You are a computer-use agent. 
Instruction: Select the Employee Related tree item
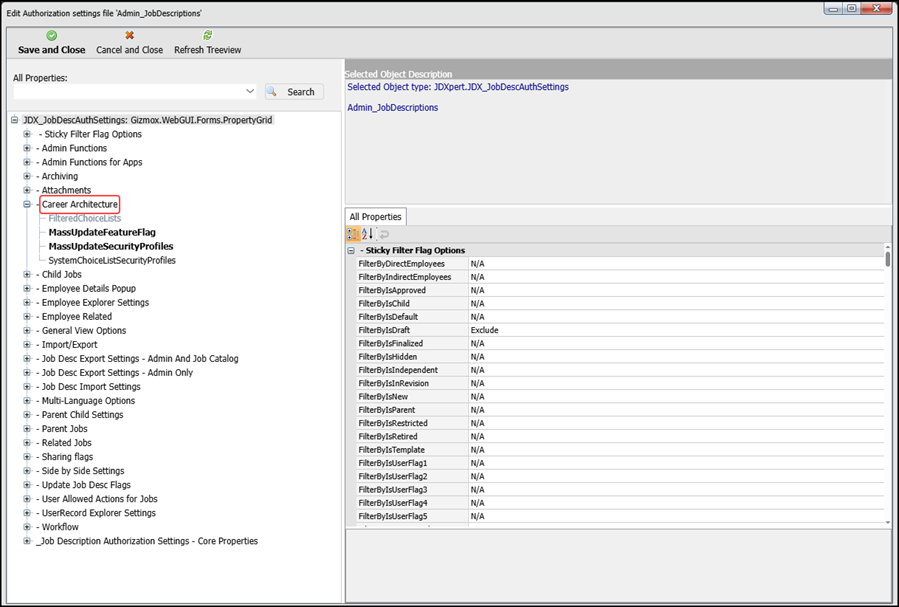[77, 316]
